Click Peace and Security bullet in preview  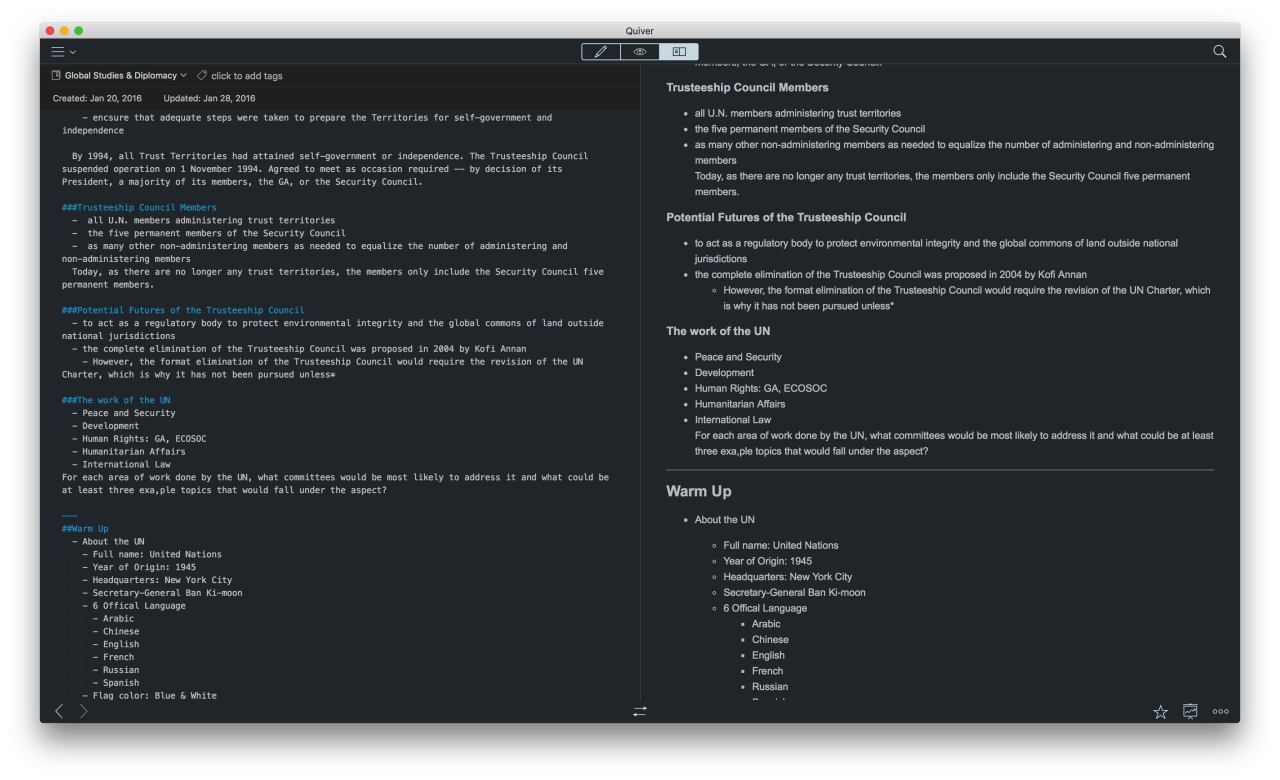738,357
